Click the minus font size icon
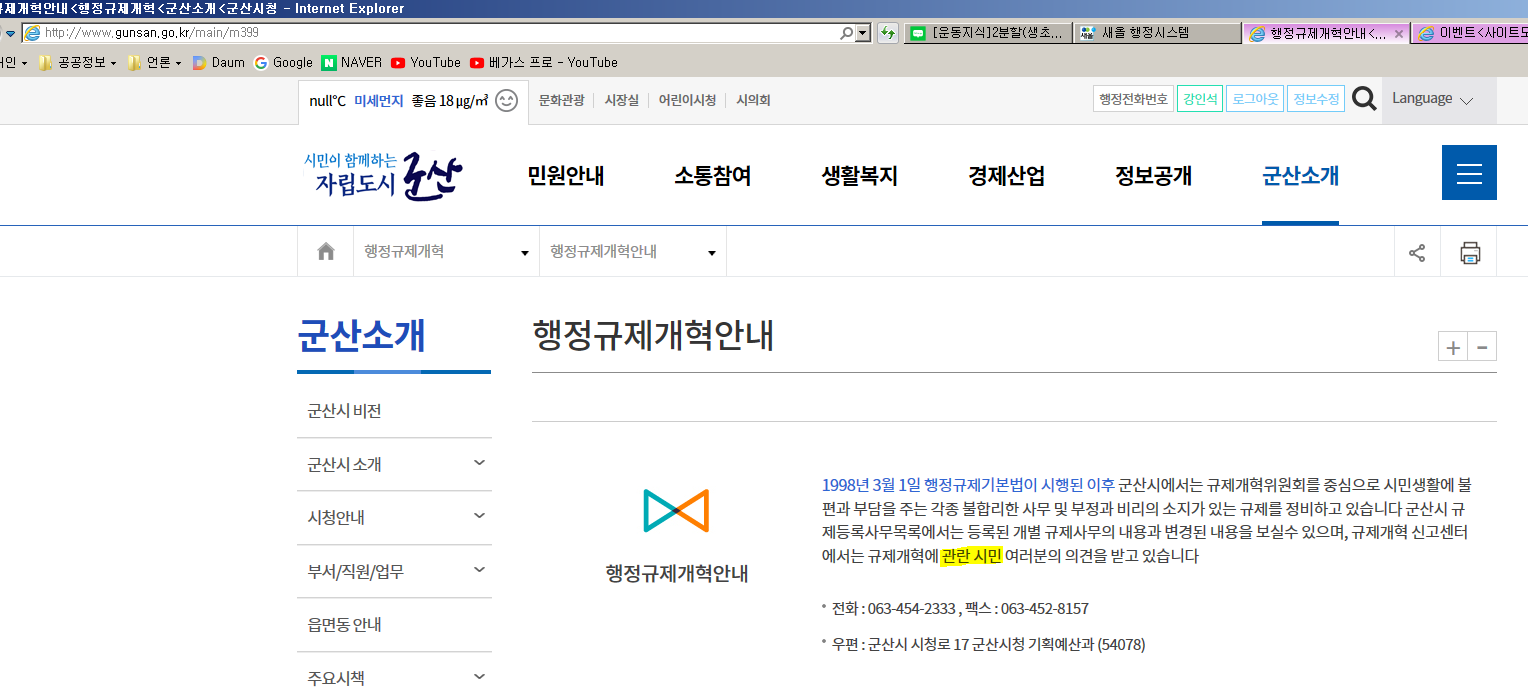This screenshot has width=1528, height=688. (1482, 347)
